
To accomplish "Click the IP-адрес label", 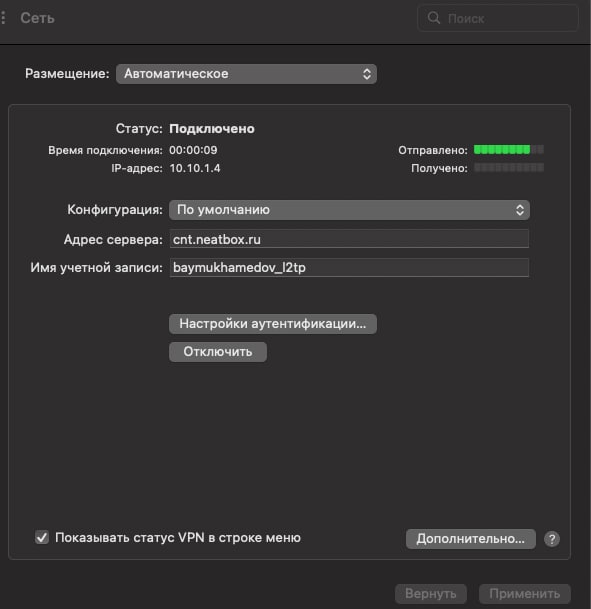I will point(137,168).
